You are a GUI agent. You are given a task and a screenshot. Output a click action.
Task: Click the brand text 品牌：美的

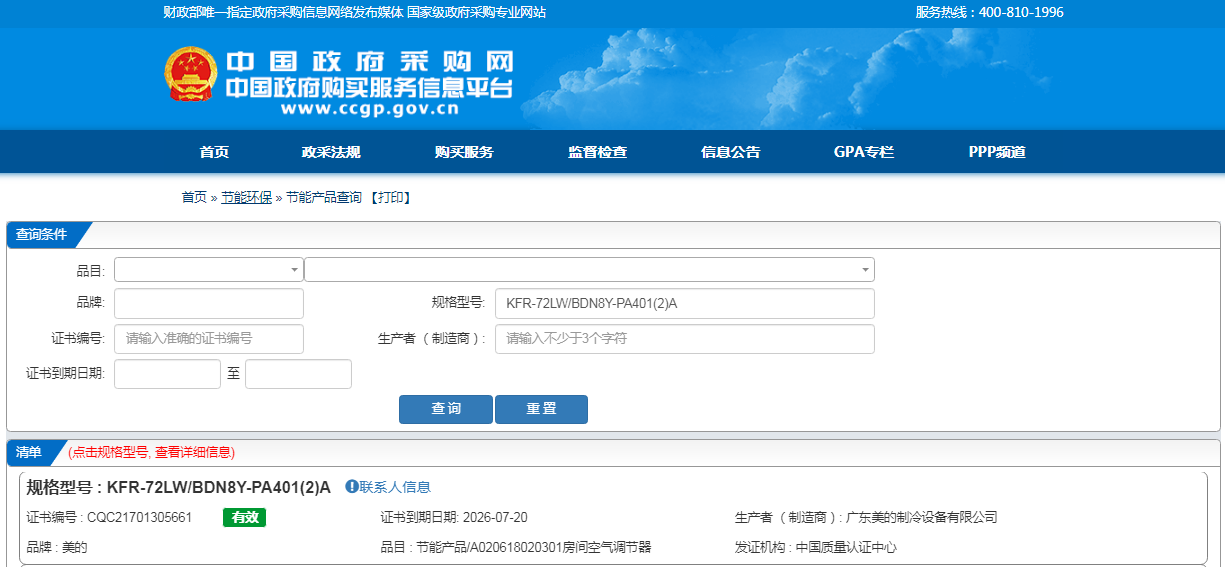click(57, 547)
